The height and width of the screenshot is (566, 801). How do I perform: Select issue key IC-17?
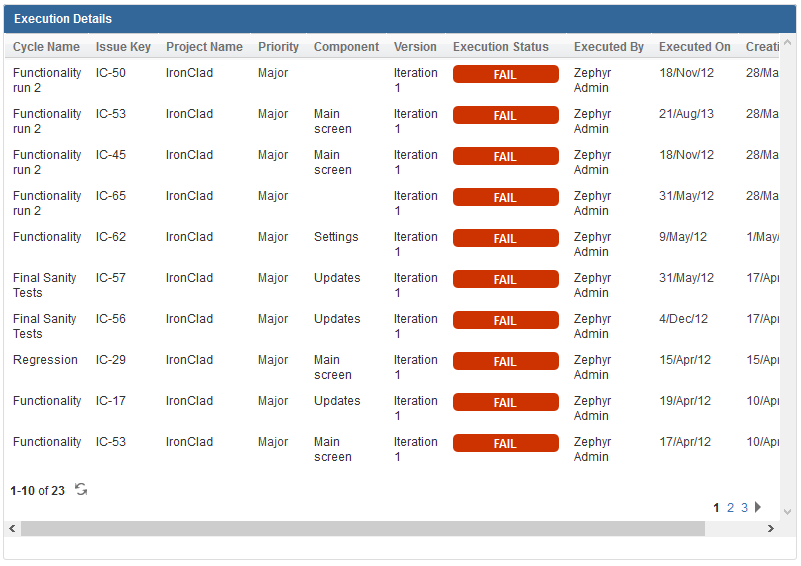110,401
